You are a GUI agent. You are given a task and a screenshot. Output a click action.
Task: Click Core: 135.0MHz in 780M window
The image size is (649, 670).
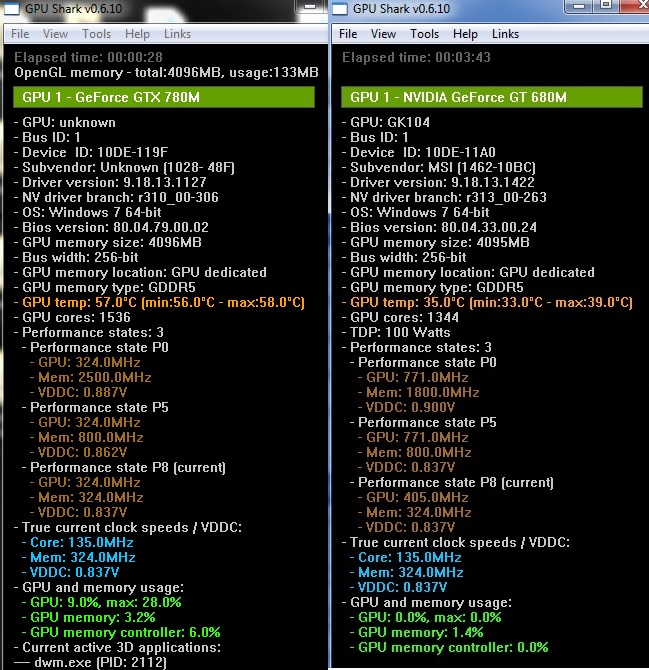[x=78, y=542]
